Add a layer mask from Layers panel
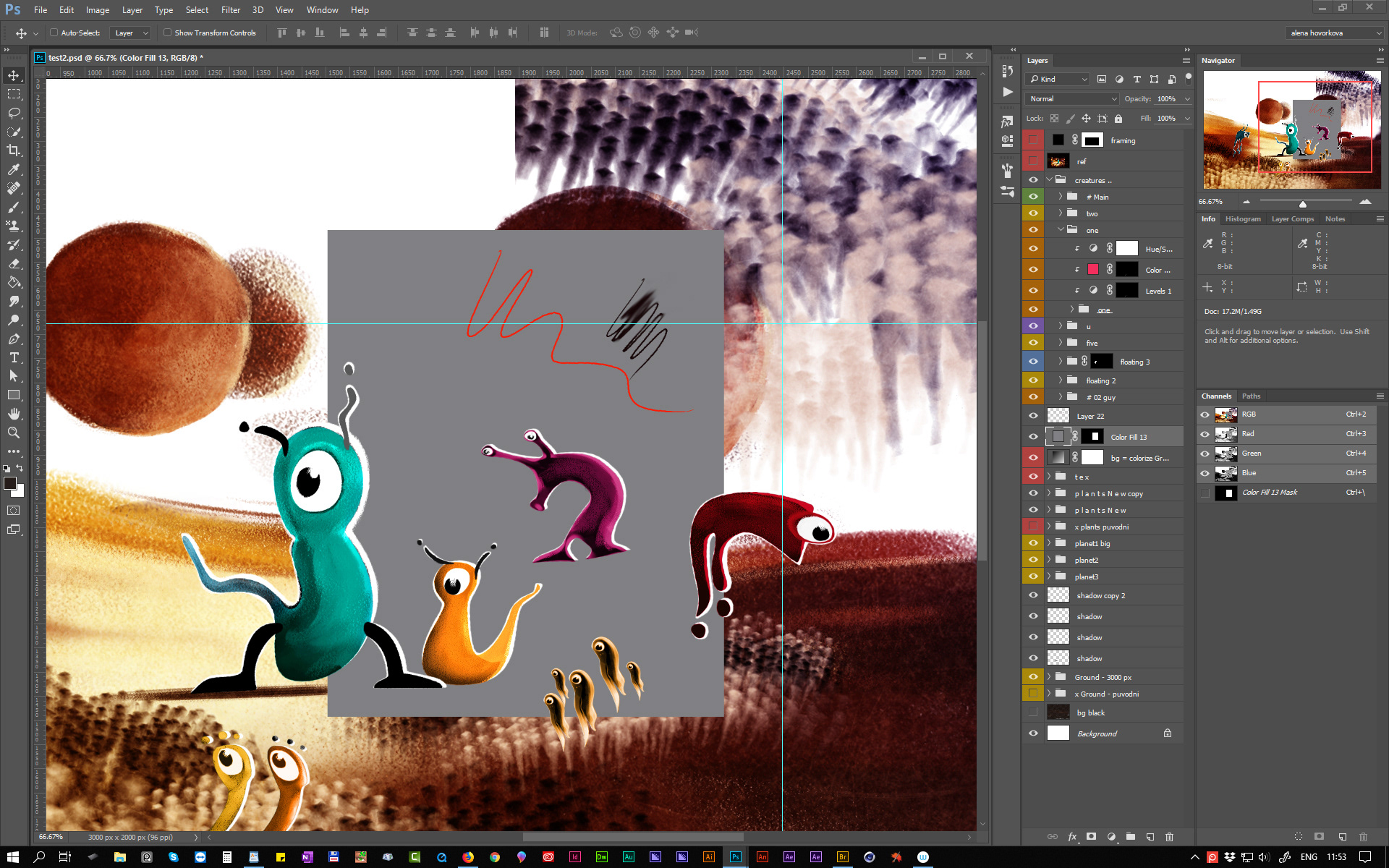This screenshot has height=868, width=1389. 1092,837
